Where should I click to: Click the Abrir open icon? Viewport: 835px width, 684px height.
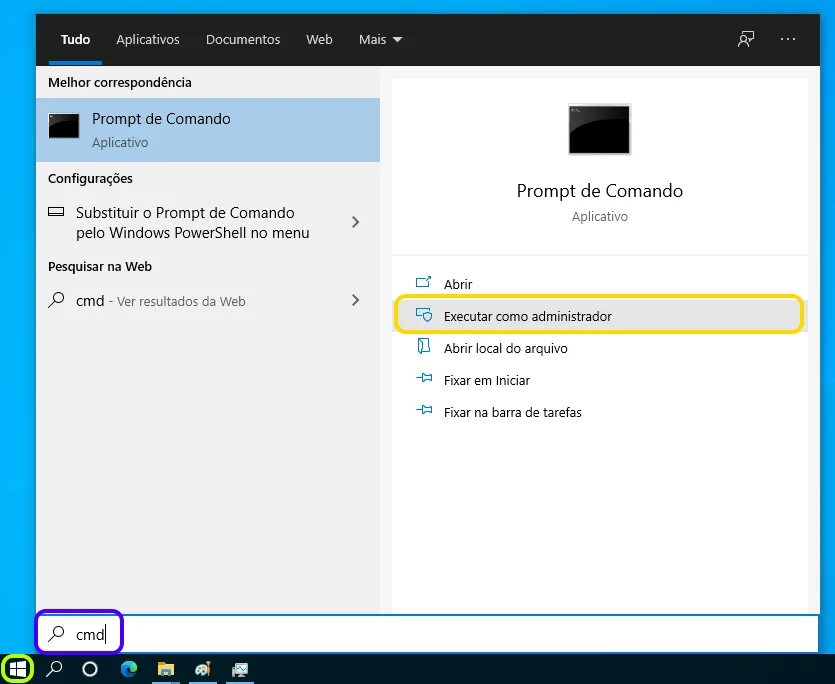click(x=423, y=282)
